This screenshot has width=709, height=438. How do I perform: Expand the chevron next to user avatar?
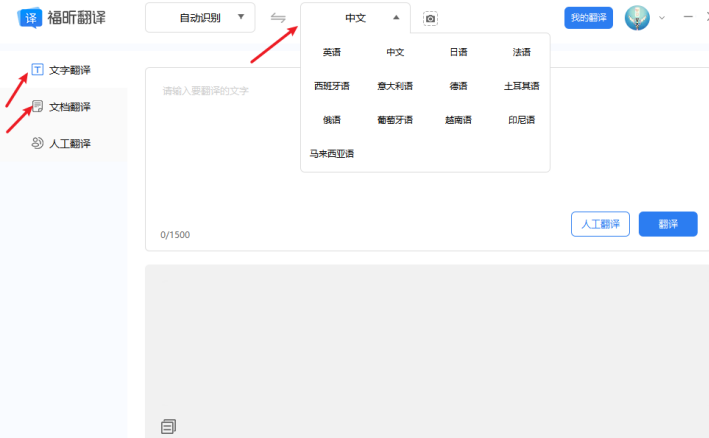point(662,18)
